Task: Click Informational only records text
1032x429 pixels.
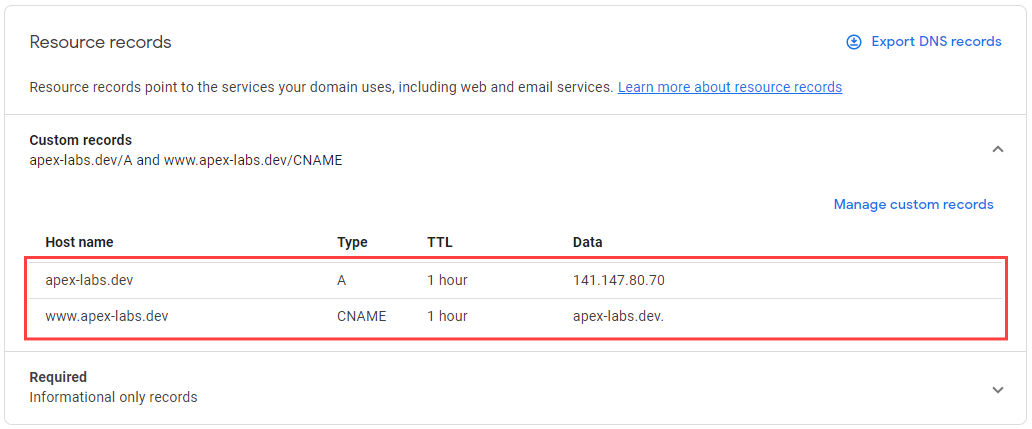Action: point(113,397)
